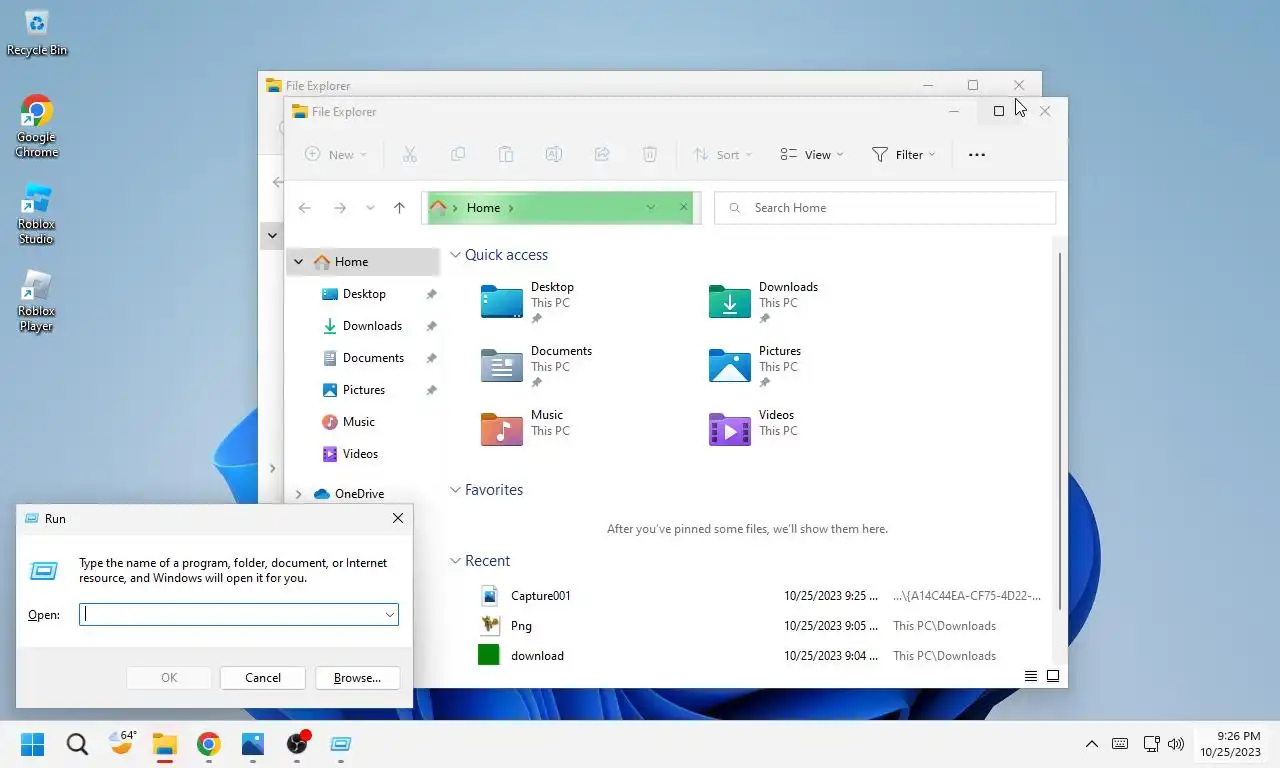Go forward with the right arrow

pos(340,208)
